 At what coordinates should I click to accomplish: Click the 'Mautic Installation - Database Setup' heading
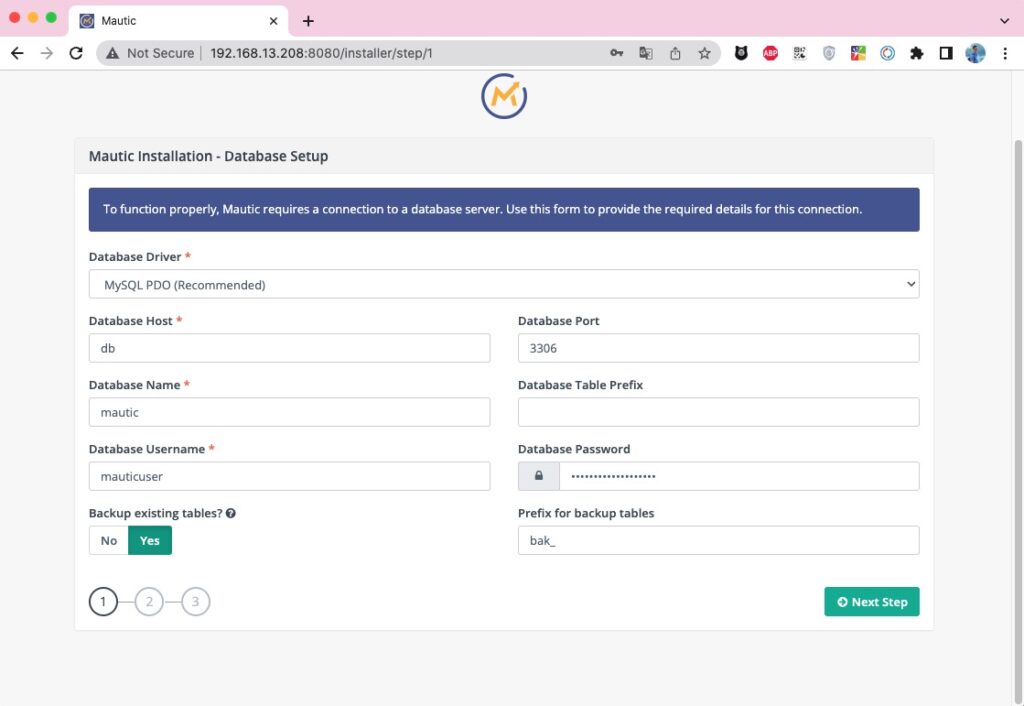pos(208,156)
